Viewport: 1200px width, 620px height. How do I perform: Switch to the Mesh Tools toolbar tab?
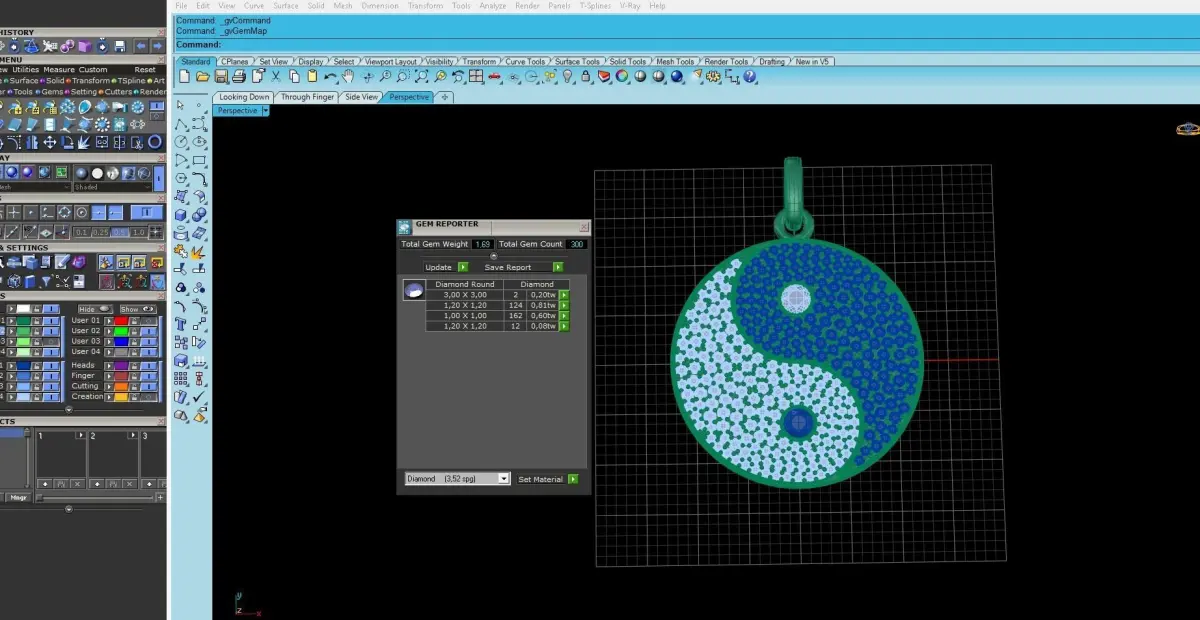tap(675, 61)
